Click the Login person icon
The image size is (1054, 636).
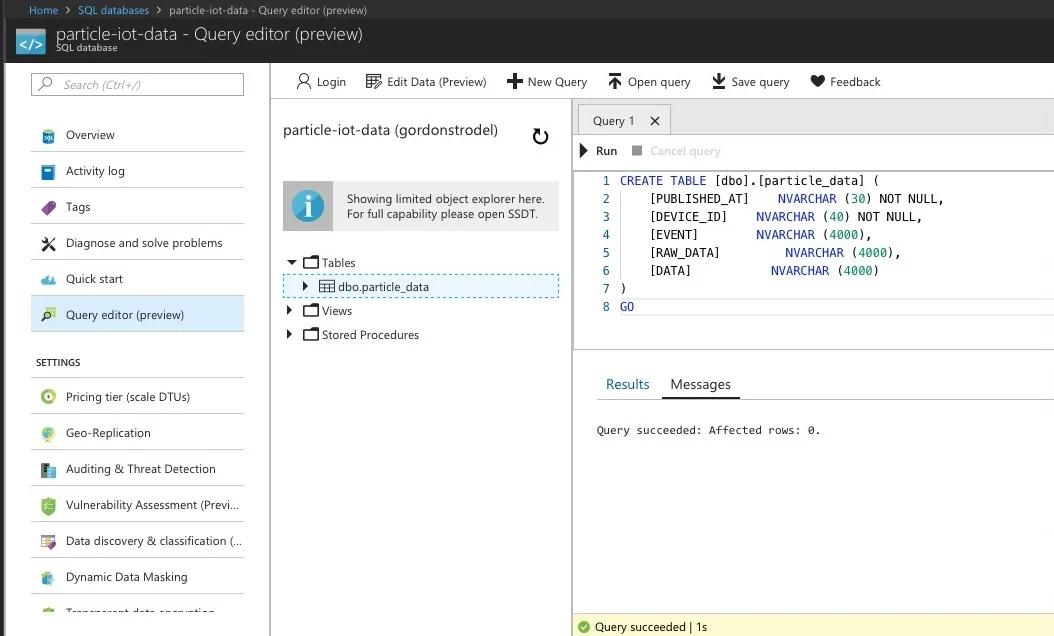[x=304, y=81]
